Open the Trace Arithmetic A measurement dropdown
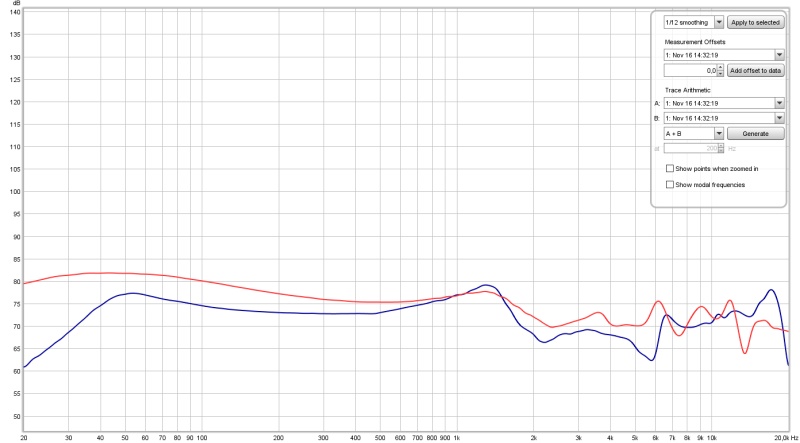This screenshot has width=800, height=443. pos(778,103)
